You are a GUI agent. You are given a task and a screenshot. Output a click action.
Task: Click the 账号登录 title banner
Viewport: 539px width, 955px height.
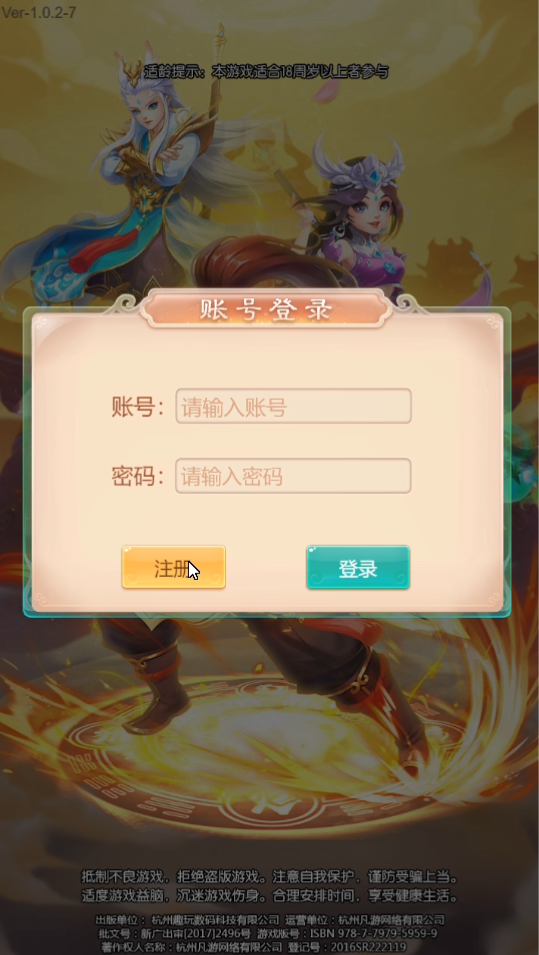(266, 309)
